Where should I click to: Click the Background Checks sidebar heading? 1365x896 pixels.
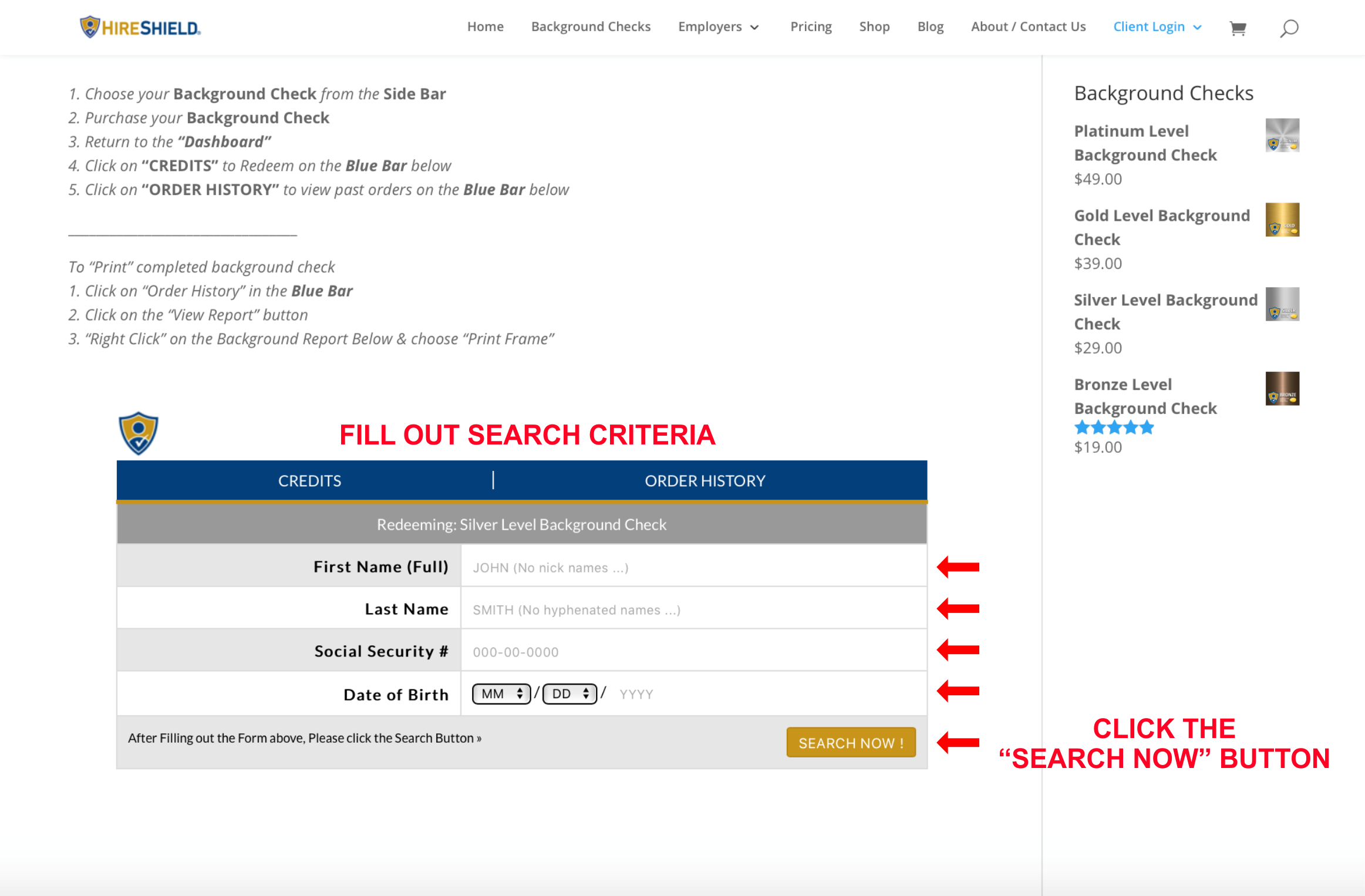tap(1164, 93)
